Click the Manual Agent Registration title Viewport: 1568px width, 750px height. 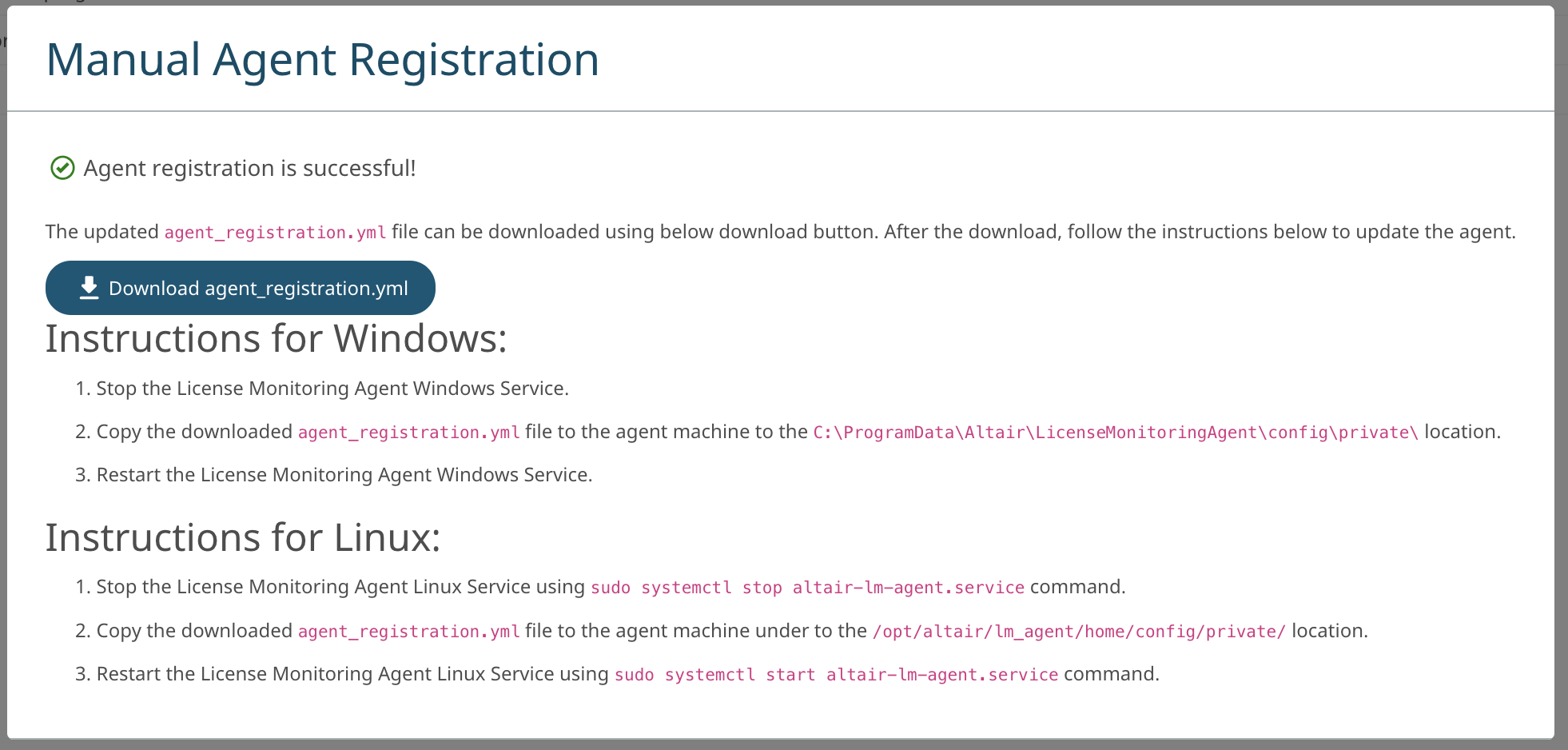[322, 60]
